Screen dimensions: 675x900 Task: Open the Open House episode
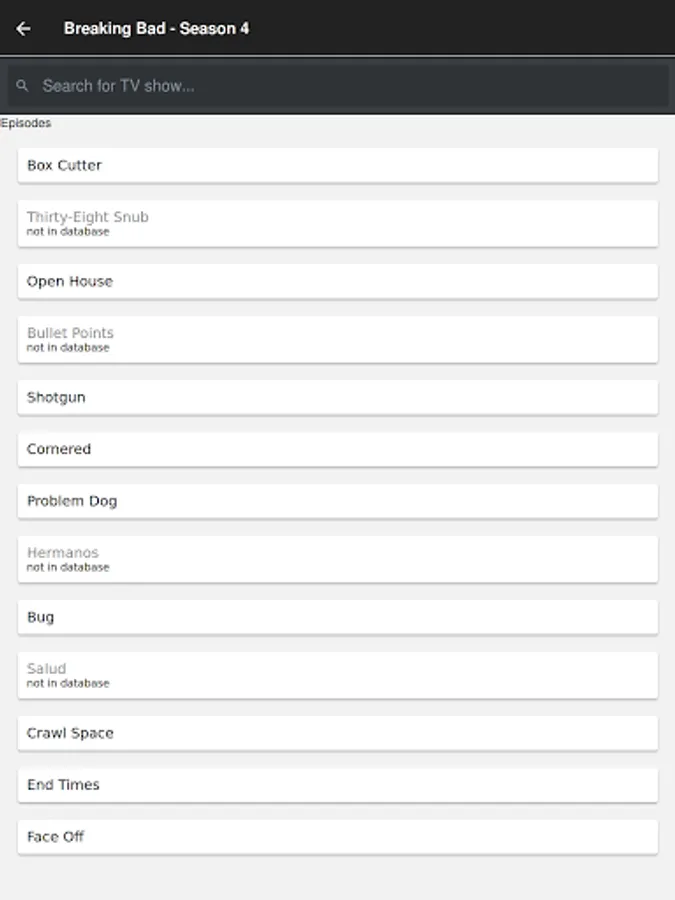[x=337, y=281]
